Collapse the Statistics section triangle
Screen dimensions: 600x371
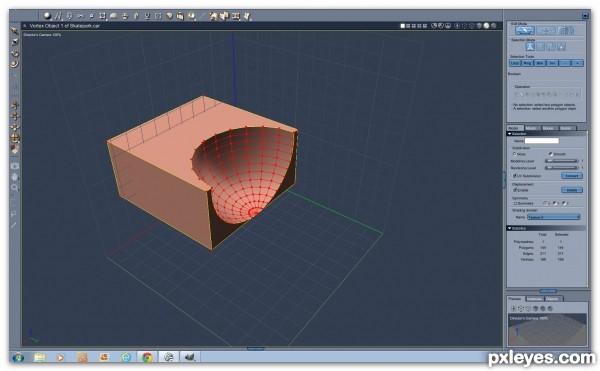click(x=510, y=228)
